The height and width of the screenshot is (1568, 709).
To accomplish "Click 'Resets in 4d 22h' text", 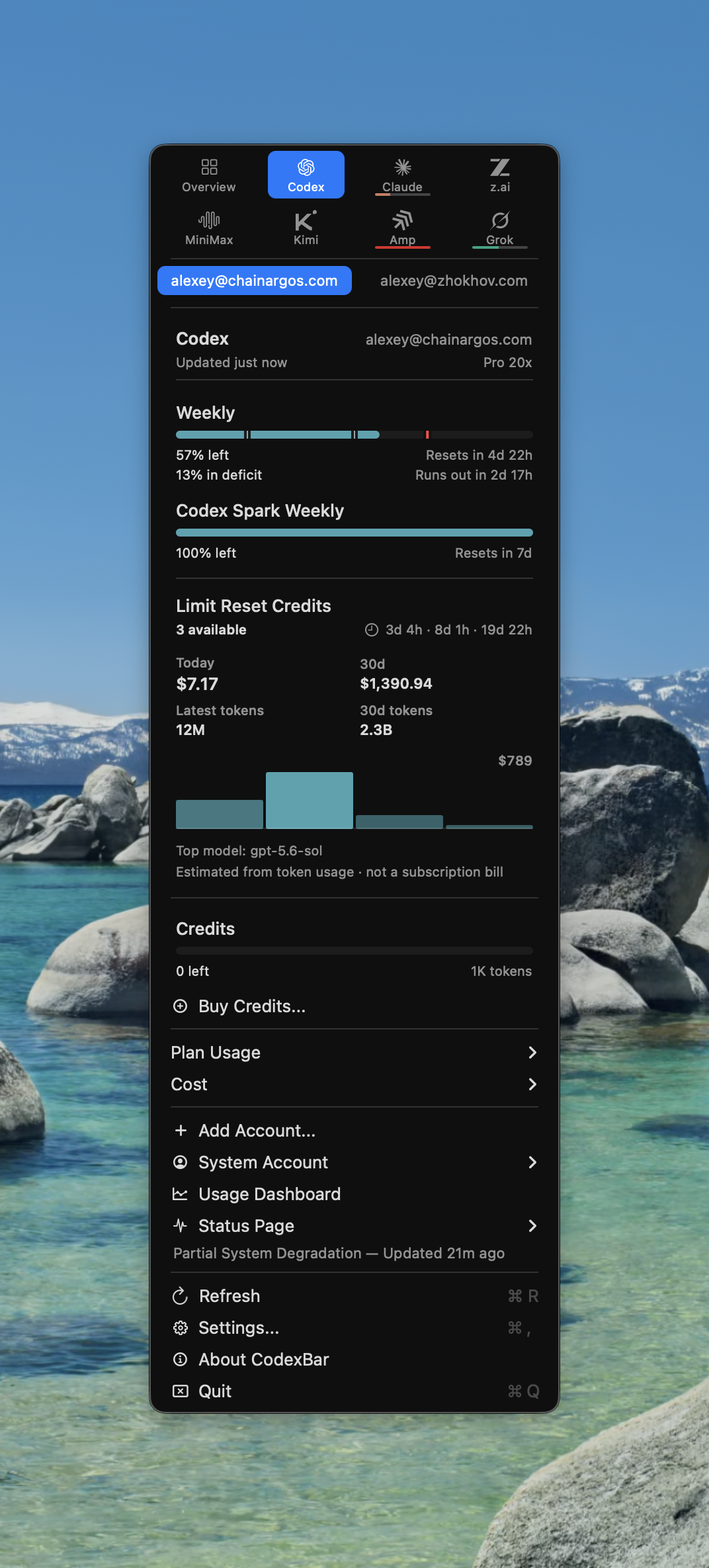I will (479, 455).
